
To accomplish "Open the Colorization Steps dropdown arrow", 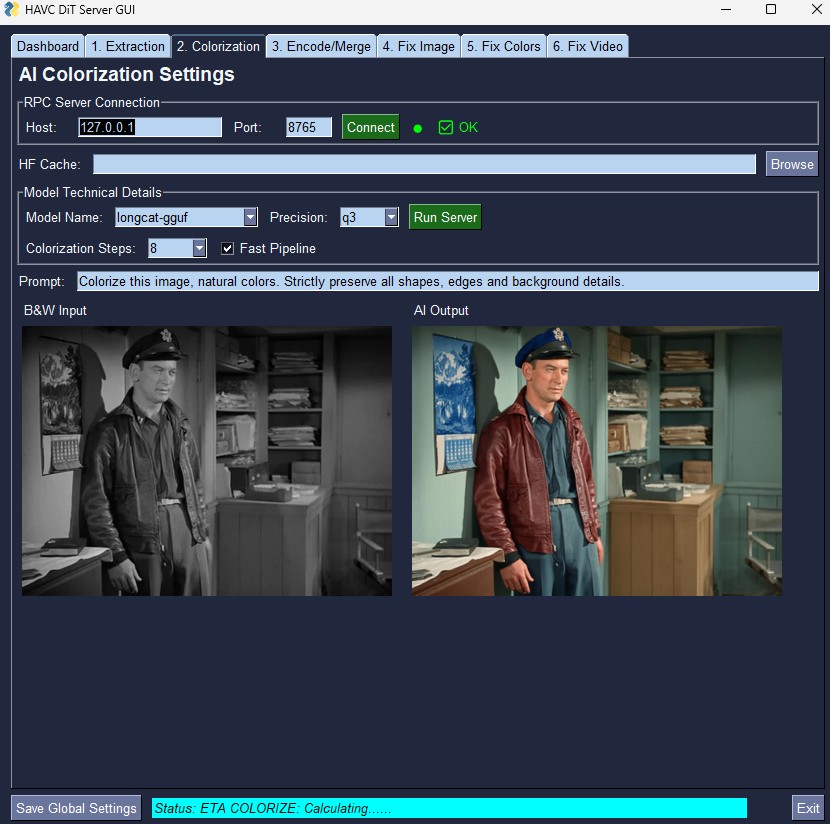I will click(x=199, y=248).
